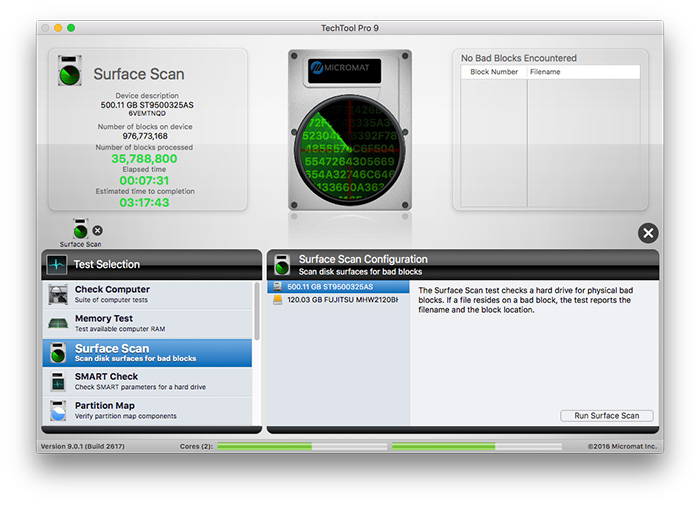Click the SMART Check drive icon

coord(58,382)
